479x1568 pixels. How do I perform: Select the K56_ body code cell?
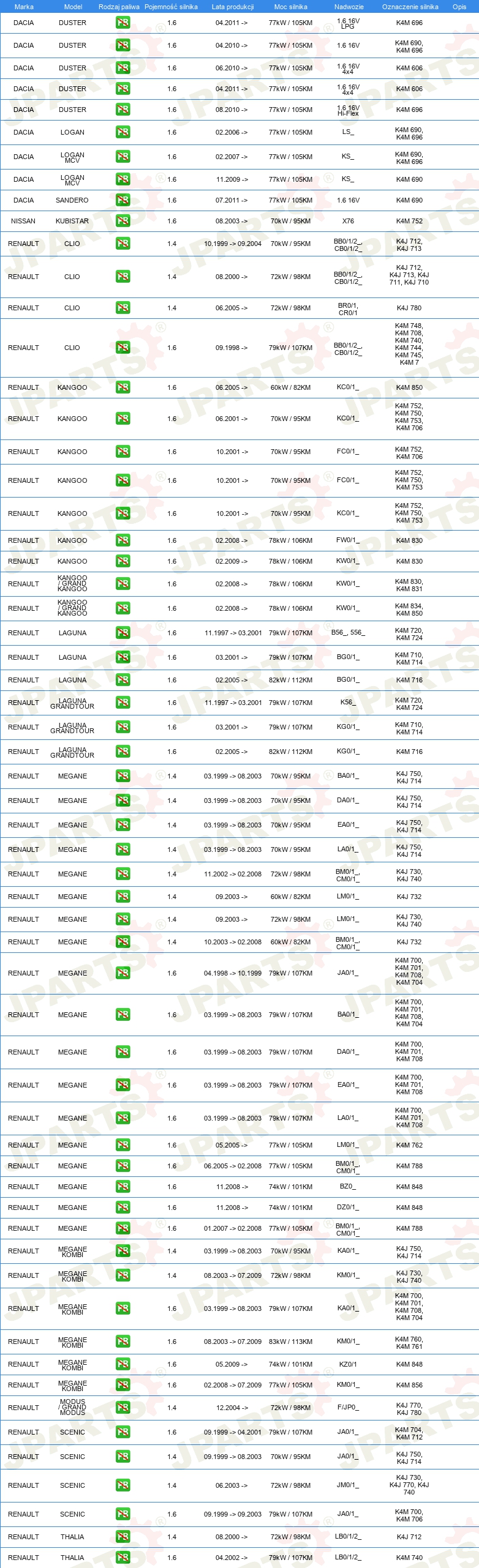(348, 703)
